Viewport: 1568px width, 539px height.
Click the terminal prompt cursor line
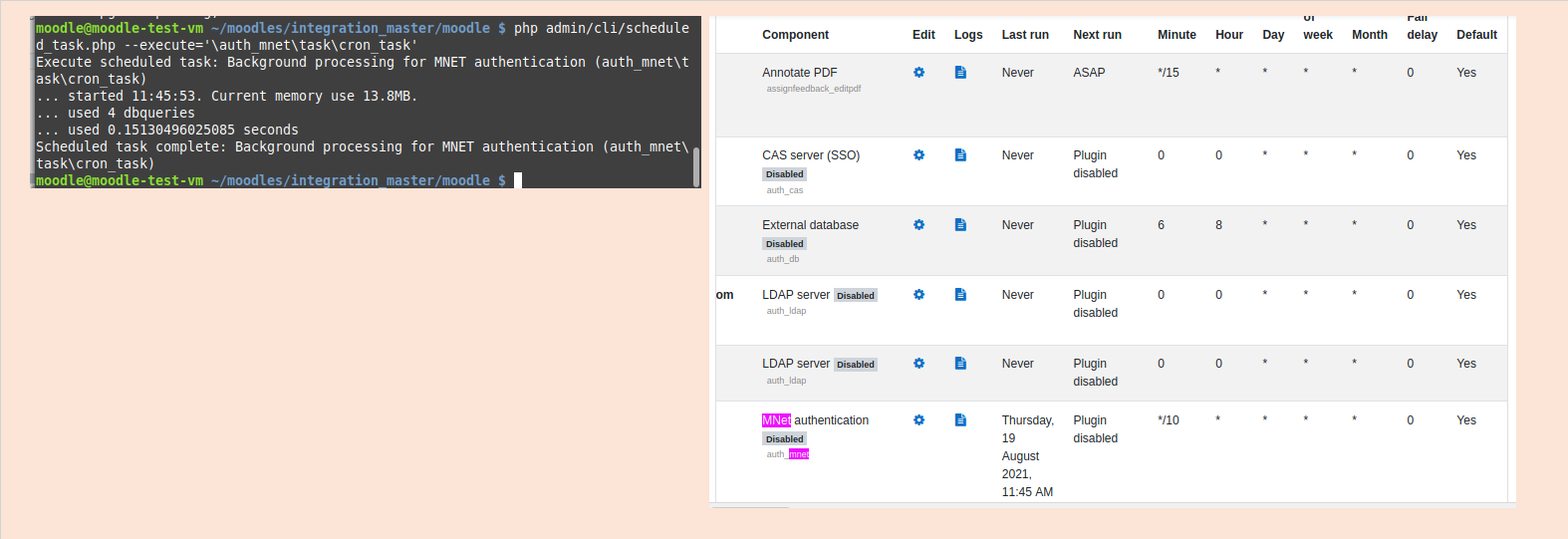pyautogui.click(x=279, y=180)
